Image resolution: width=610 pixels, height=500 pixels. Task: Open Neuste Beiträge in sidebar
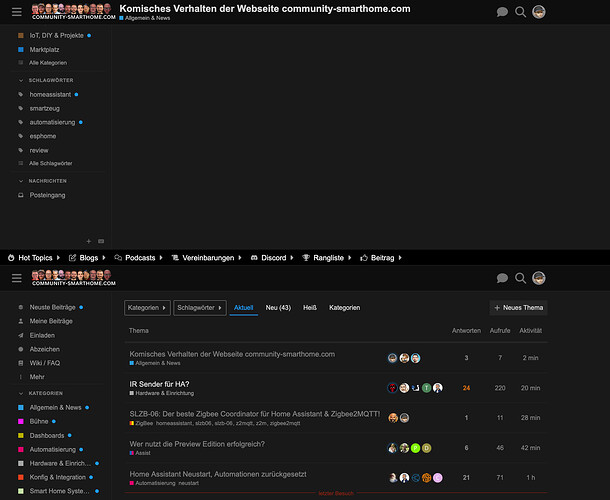pos(52,307)
